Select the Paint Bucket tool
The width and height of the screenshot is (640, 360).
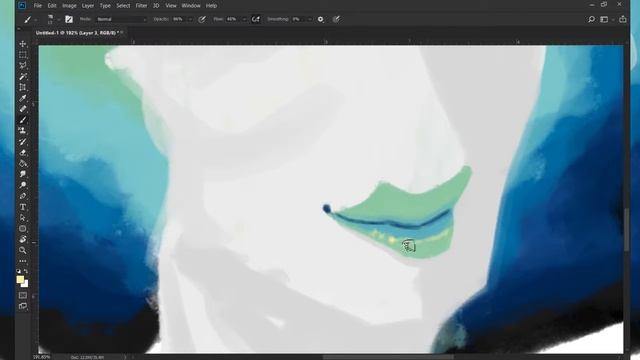[x=23, y=163]
